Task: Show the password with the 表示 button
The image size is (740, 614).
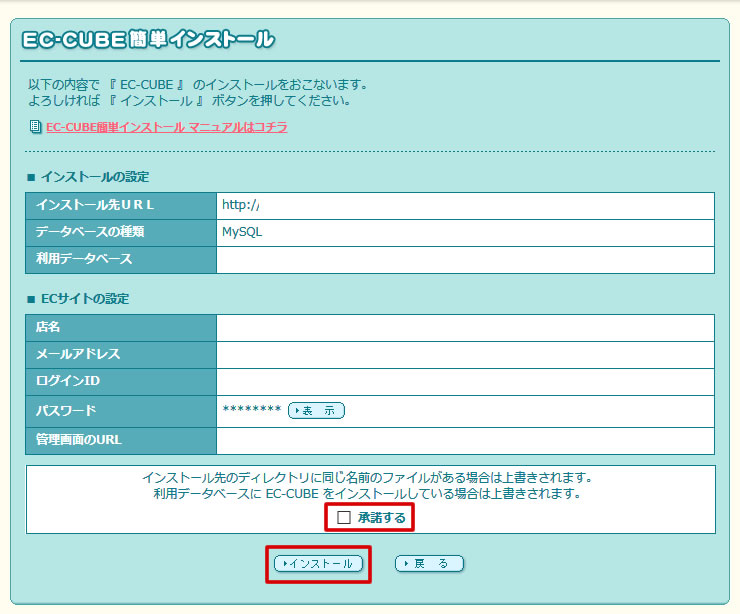Action: click(x=316, y=410)
